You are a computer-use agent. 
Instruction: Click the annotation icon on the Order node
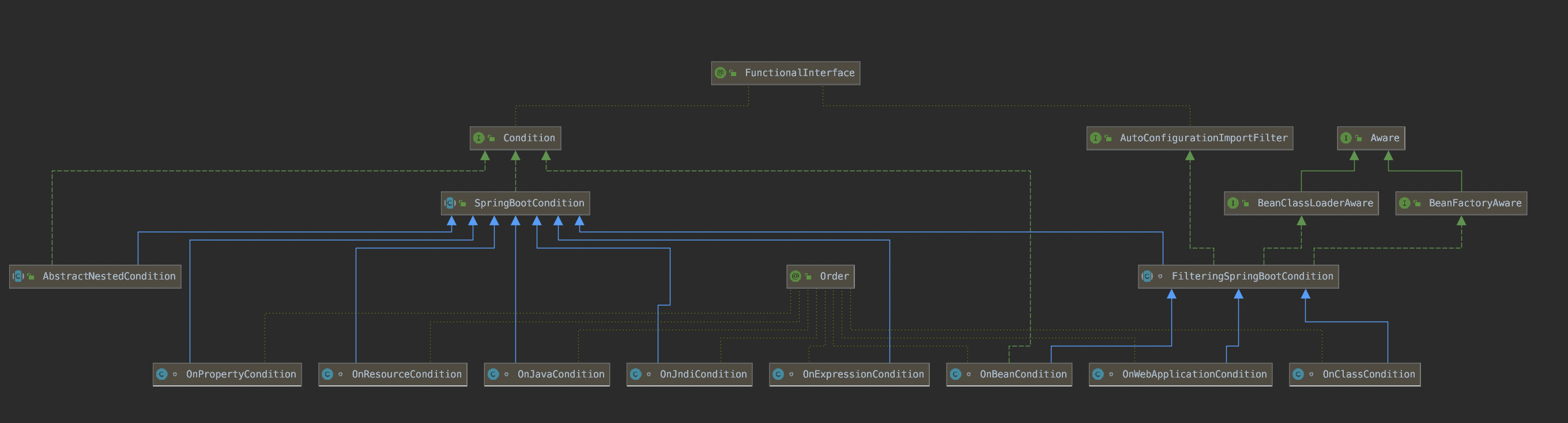click(x=795, y=276)
